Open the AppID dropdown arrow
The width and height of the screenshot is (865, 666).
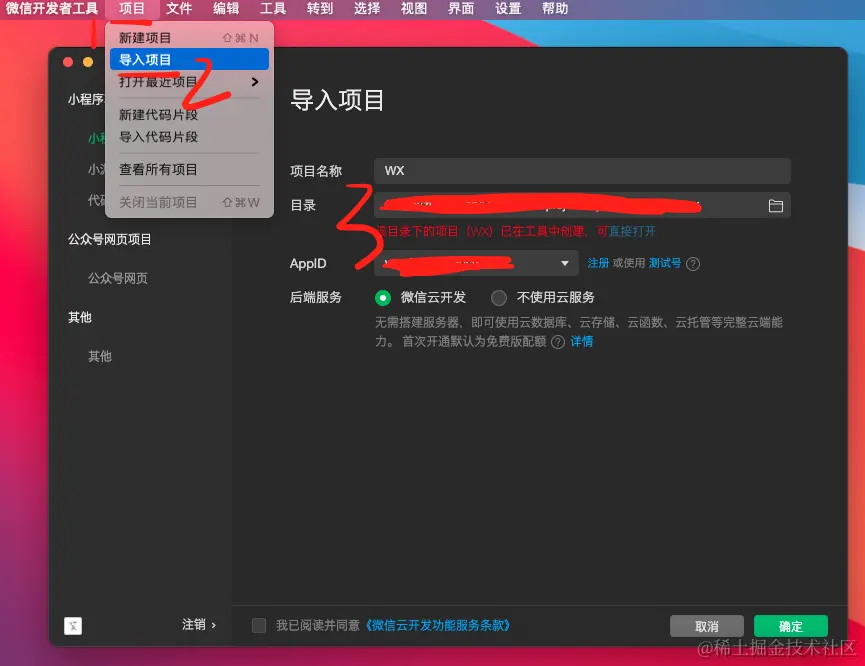(564, 263)
